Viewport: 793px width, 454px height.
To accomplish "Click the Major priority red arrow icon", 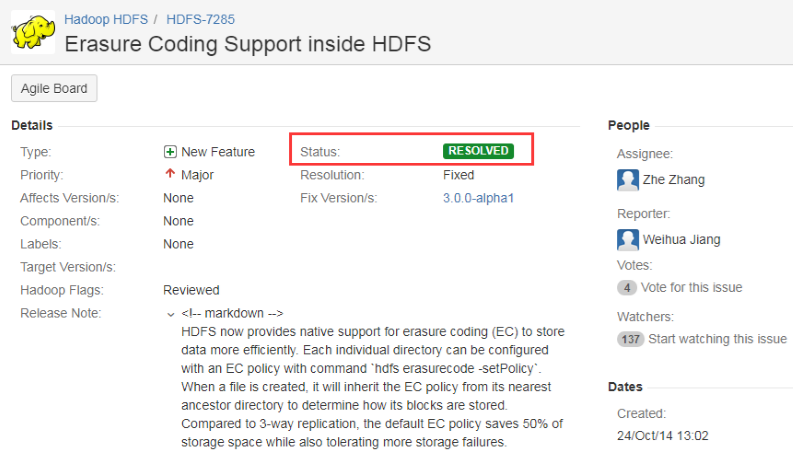I will 170,174.
